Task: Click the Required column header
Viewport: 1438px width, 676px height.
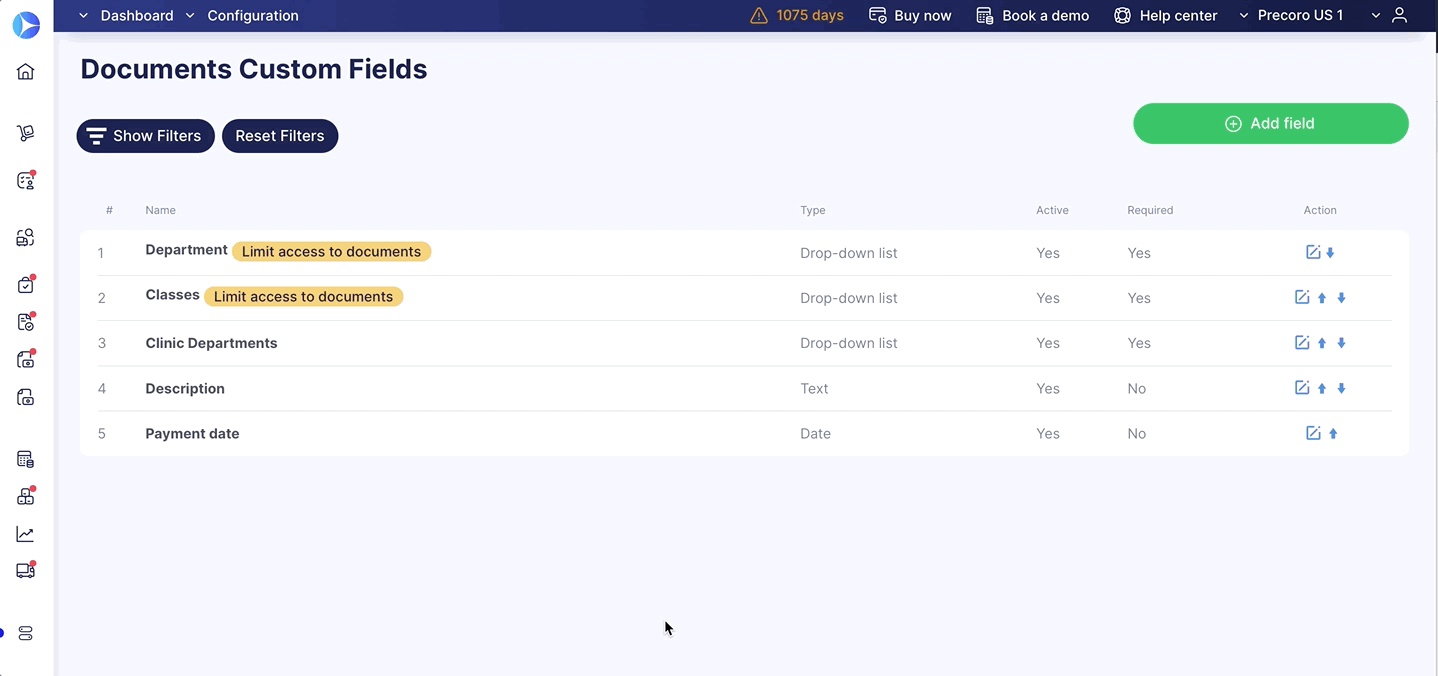Action: tap(1150, 210)
